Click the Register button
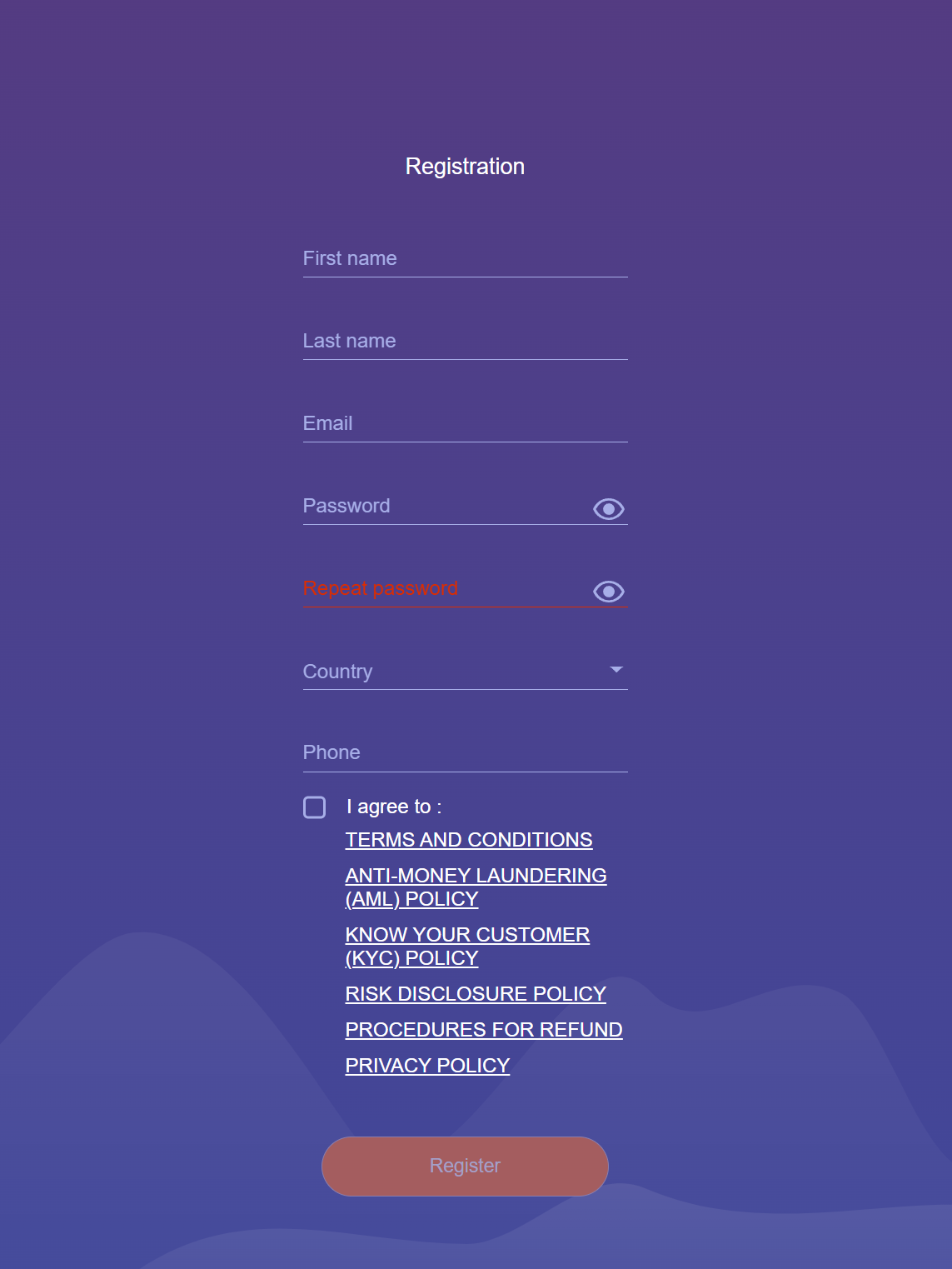 pos(465,1166)
